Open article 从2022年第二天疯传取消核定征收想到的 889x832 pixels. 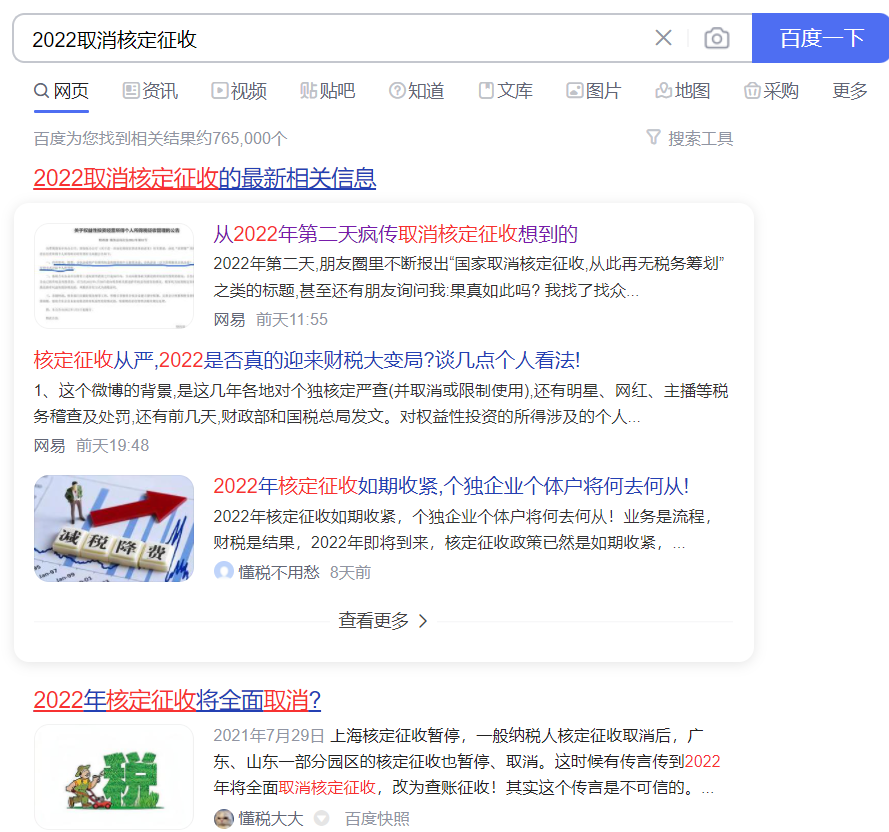pos(395,234)
